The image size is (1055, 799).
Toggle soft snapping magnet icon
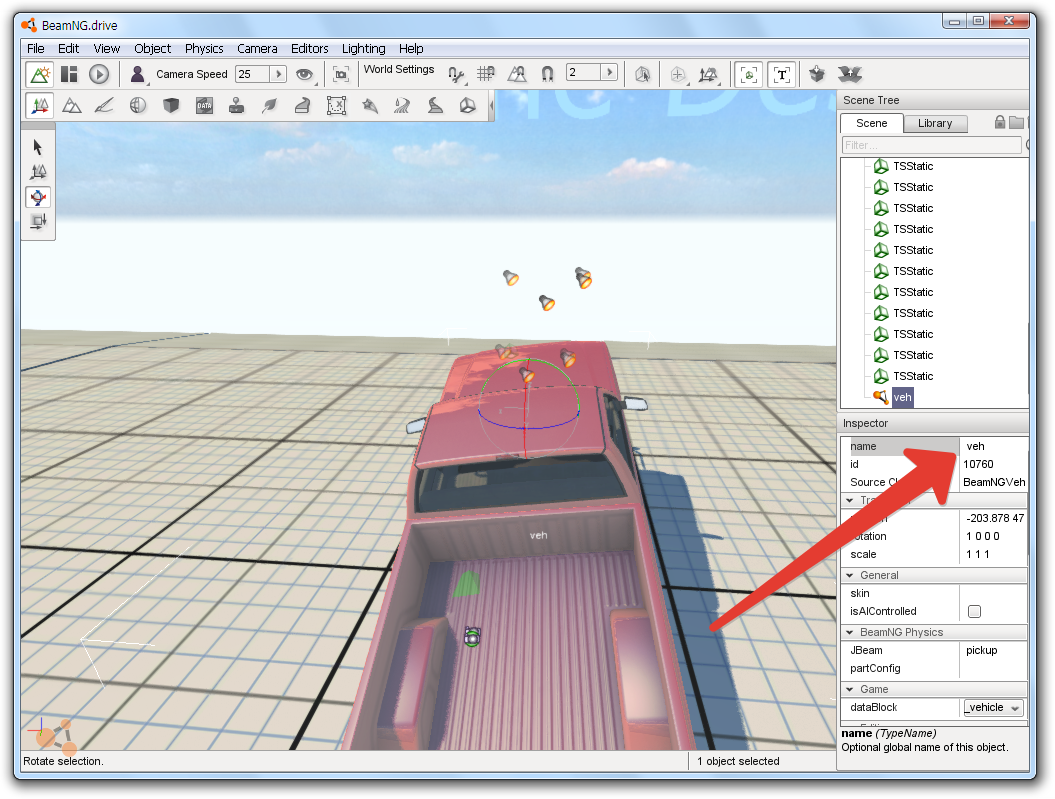tap(548, 74)
